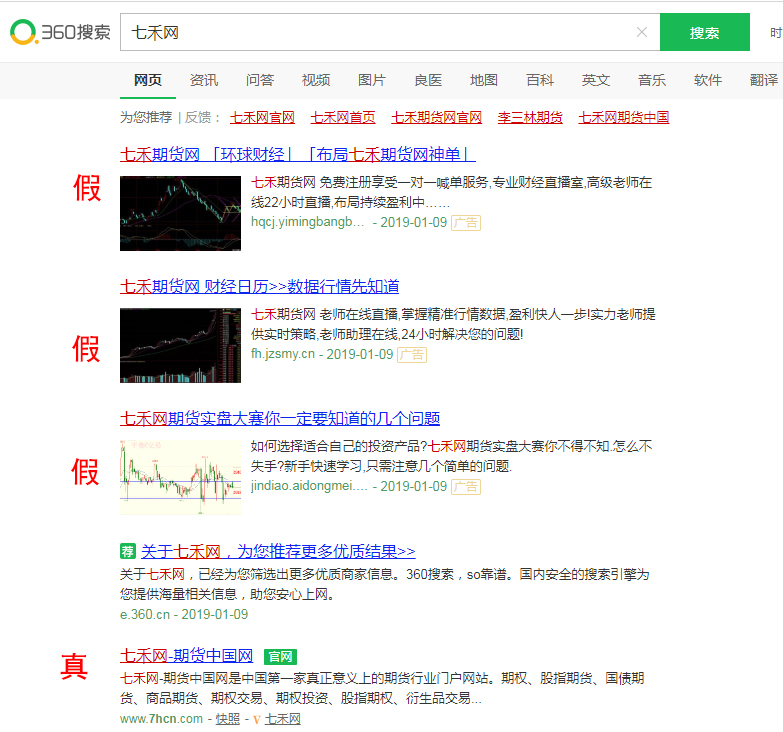The height and width of the screenshot is (732, 783).
Task: Open suggested search 七禾期货网官网
Action: (436, 117)
